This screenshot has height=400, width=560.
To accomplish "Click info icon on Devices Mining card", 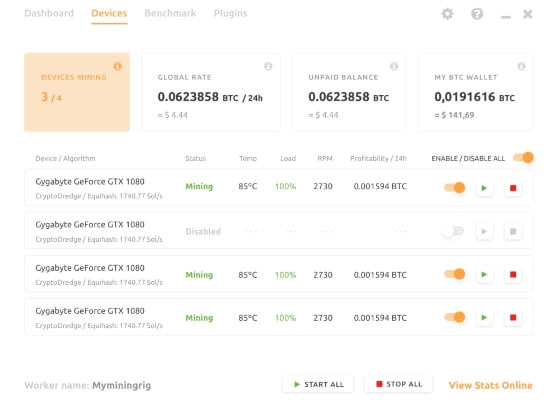I will tap(118, 66).
